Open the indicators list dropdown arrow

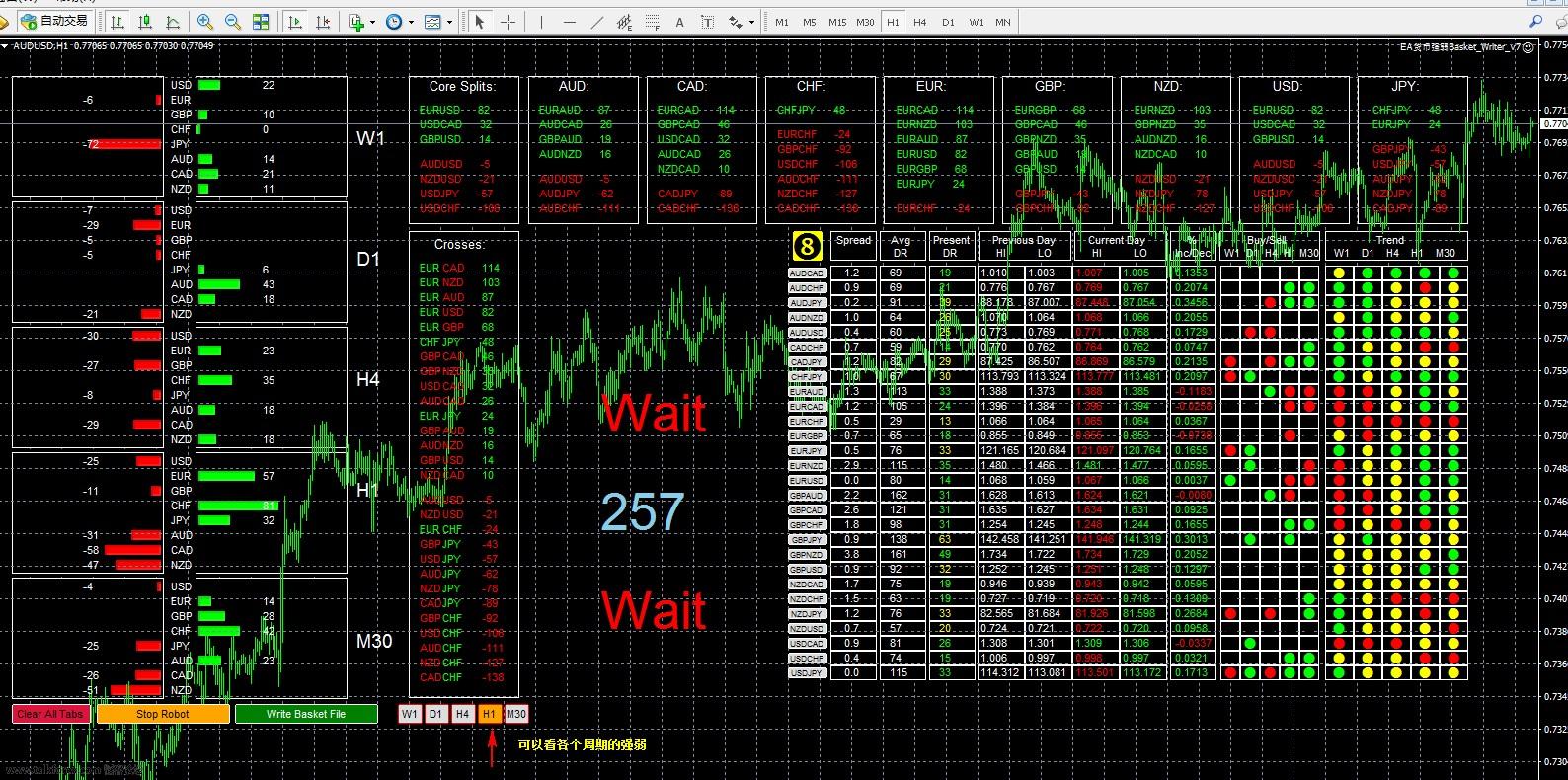click(372, 22)
